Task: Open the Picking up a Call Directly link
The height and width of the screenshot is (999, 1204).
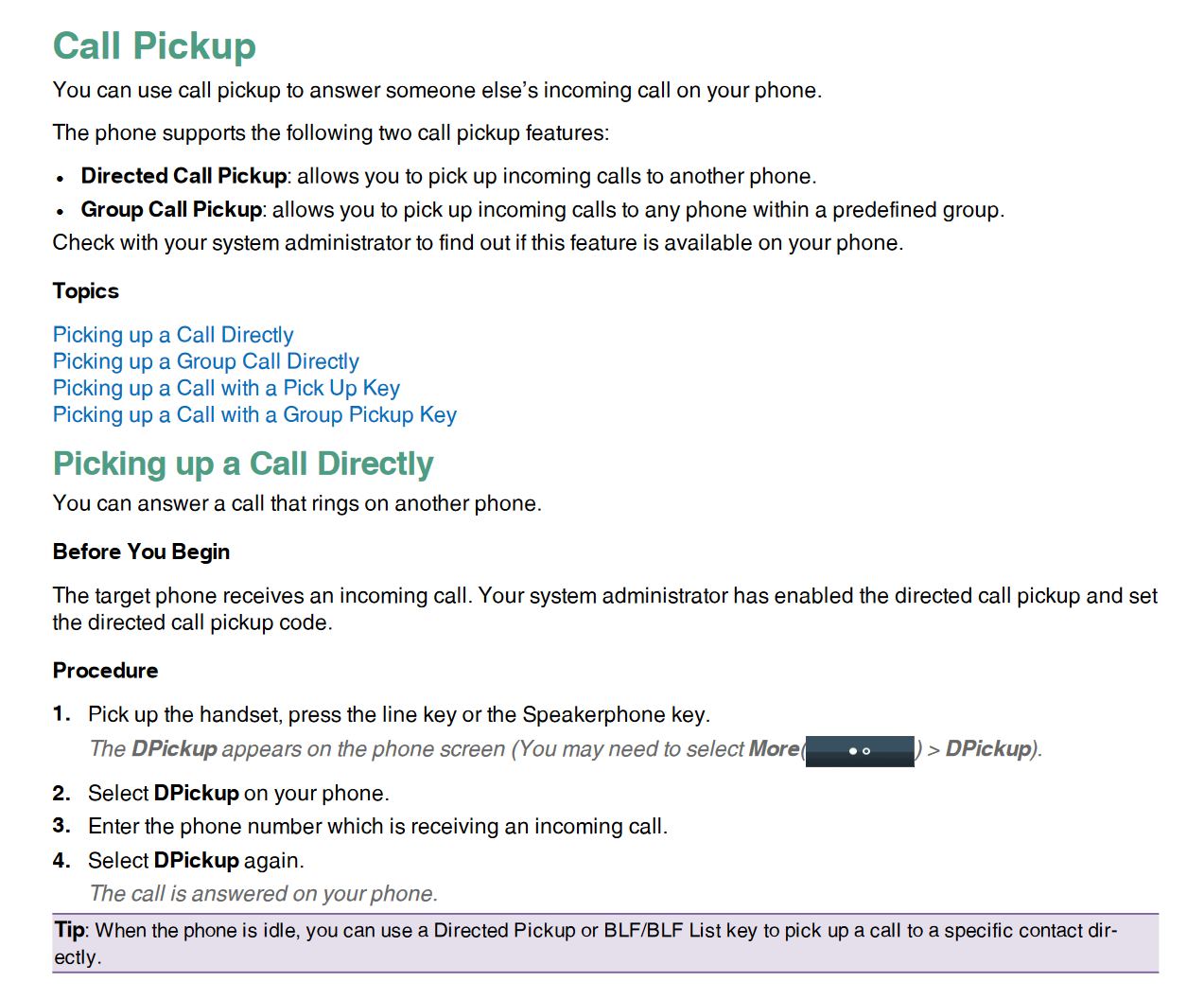Action: click(173, 335)
